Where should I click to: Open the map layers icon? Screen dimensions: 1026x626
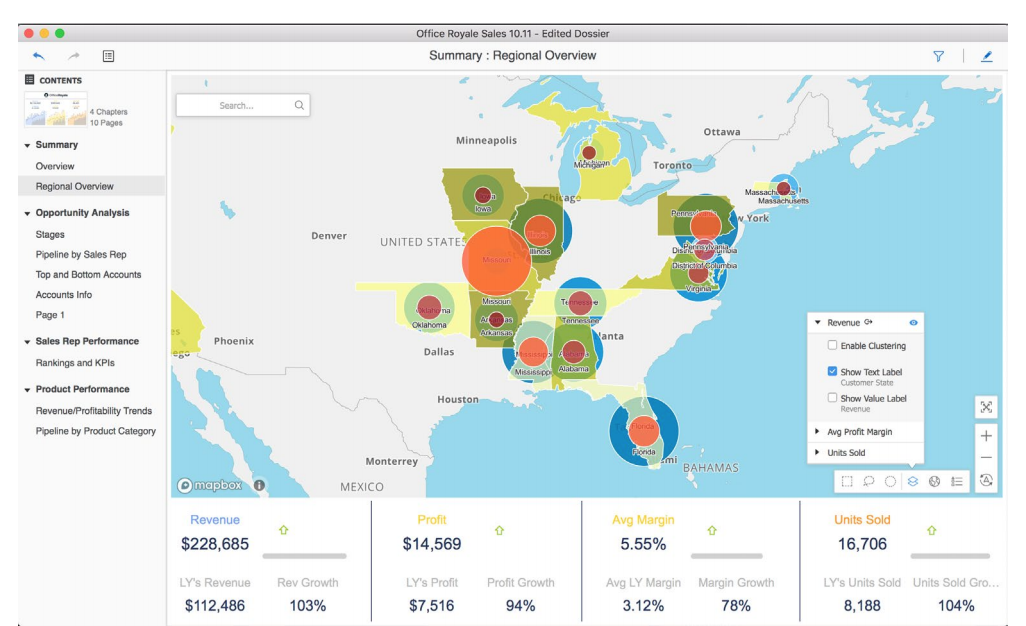pyautogui.click(x=911, y=481)
